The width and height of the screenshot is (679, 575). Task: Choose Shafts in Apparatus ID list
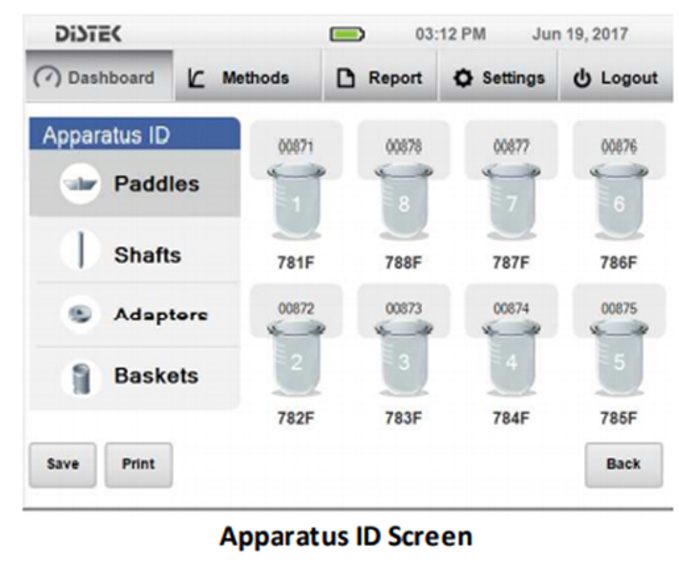134,255
